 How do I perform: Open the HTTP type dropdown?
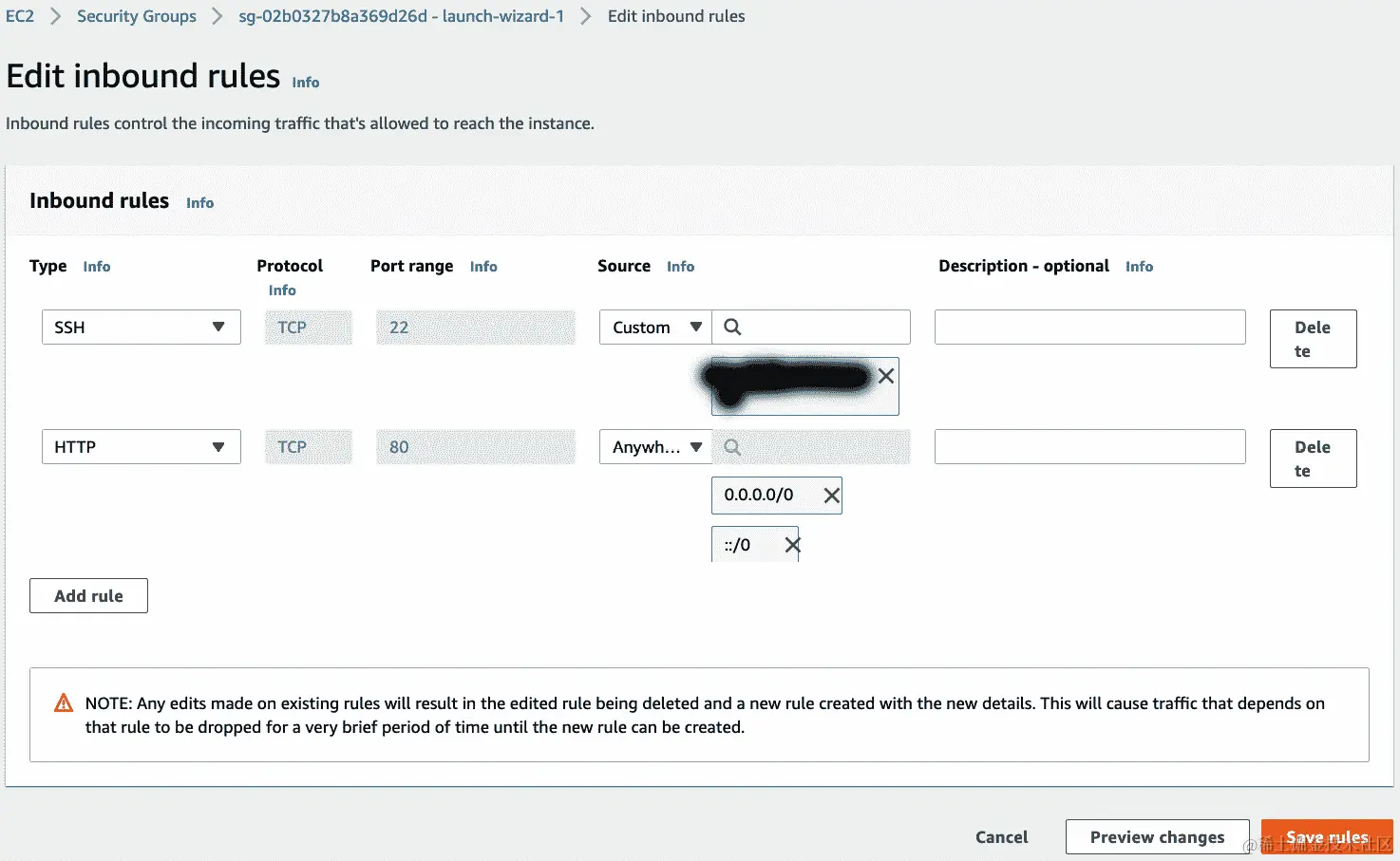pos(142,446)
